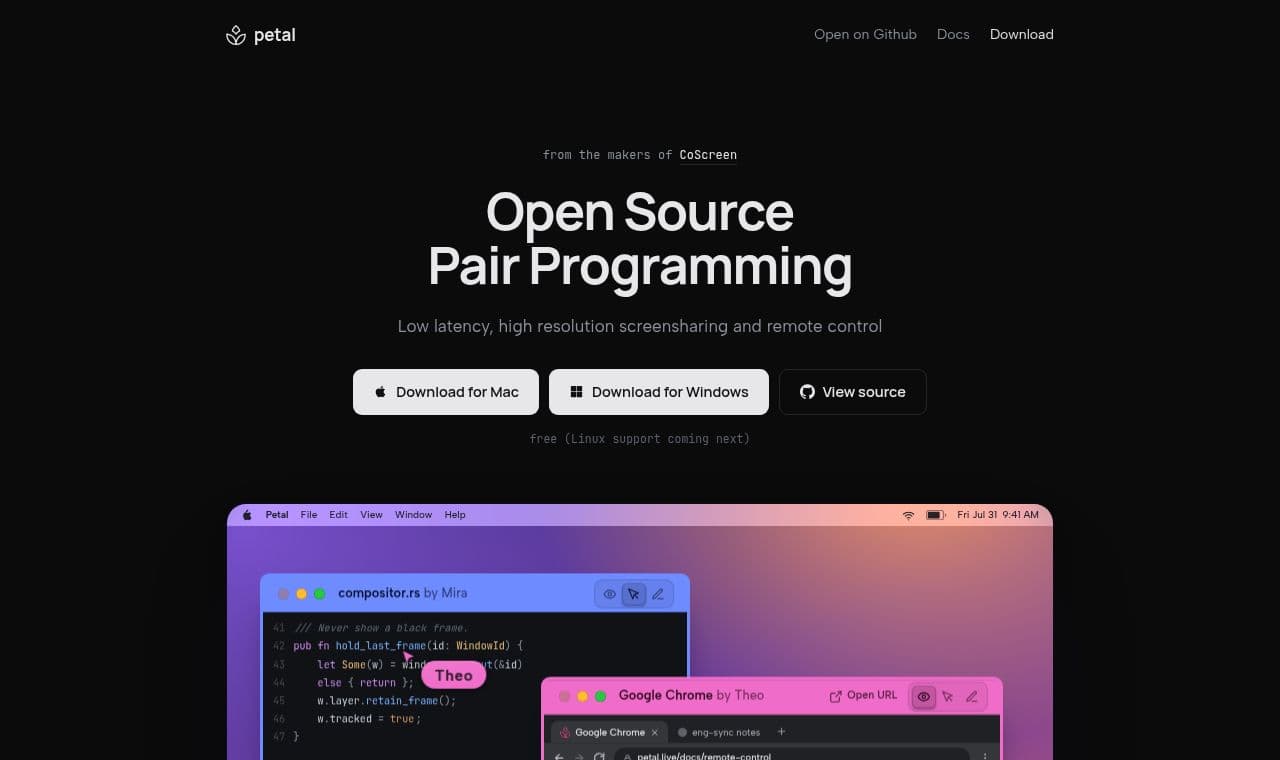Select pencil draw mode in Google Chrome window
1280x760 pixels.
[x=971, y=696]
